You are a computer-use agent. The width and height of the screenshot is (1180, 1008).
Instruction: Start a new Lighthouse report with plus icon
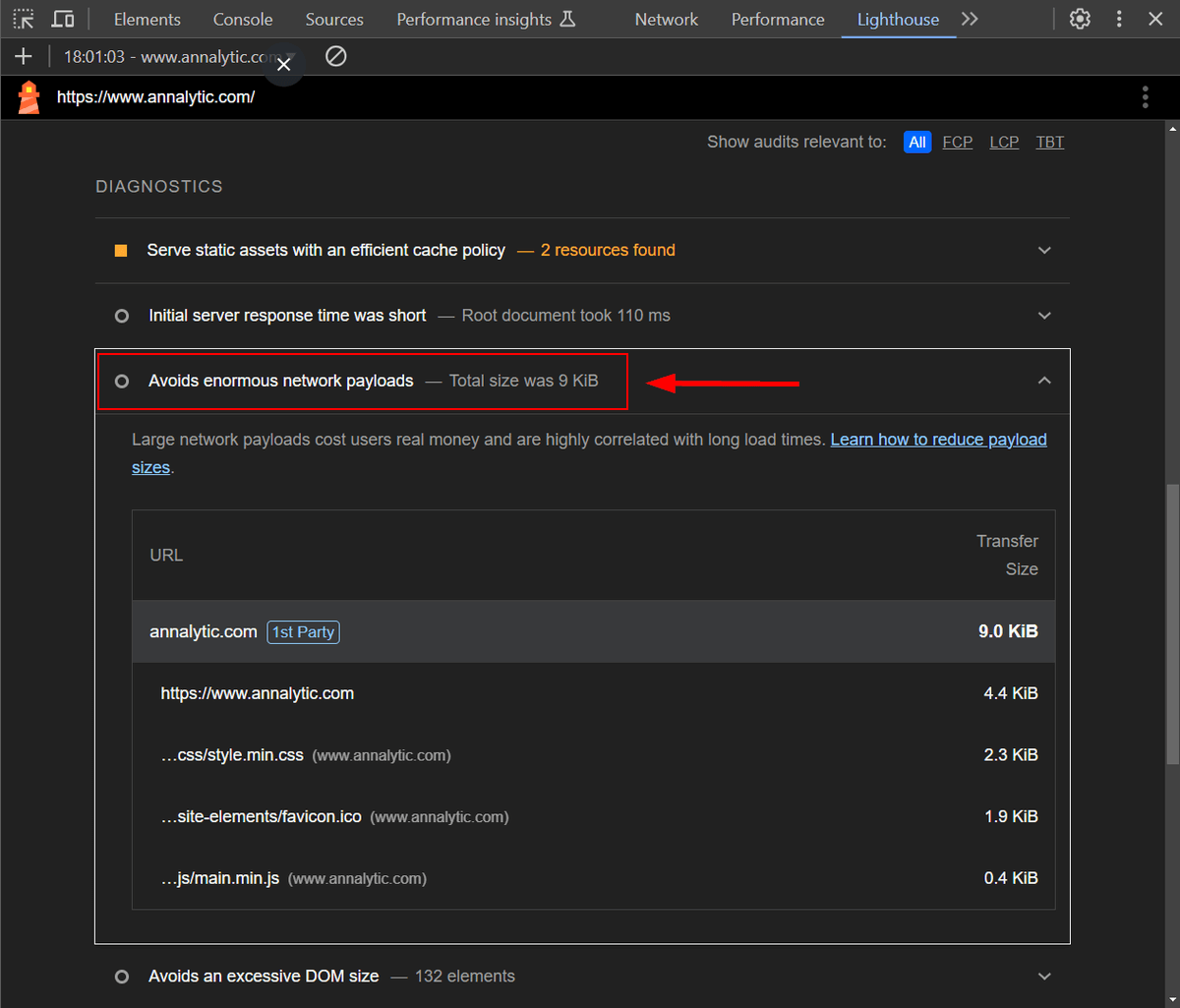(x=24, y=57)
